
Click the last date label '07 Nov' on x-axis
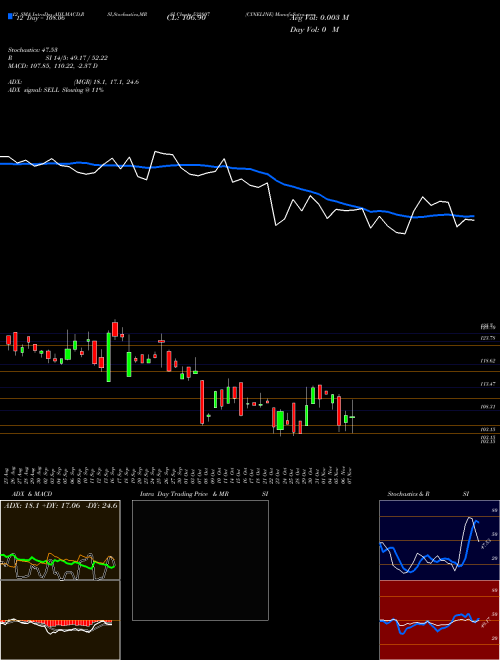(351, 474)
